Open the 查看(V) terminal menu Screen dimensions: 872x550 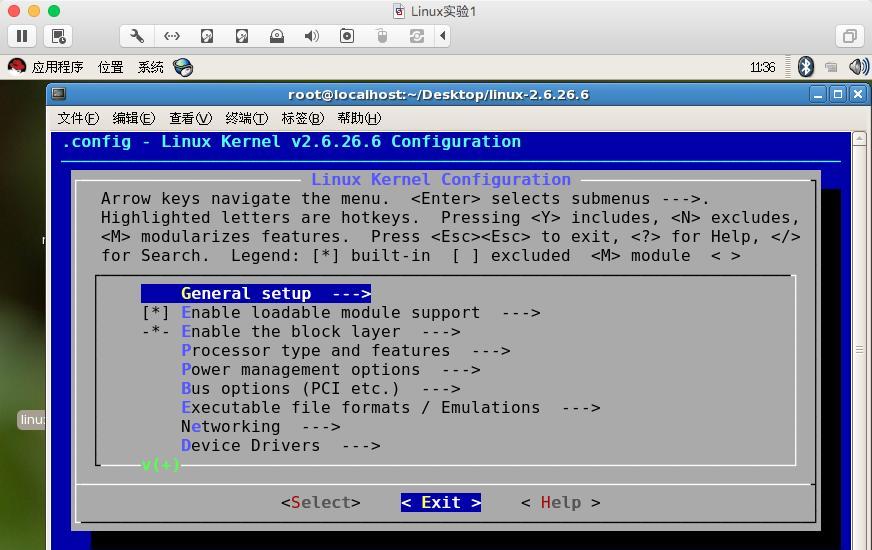[190, 118]
